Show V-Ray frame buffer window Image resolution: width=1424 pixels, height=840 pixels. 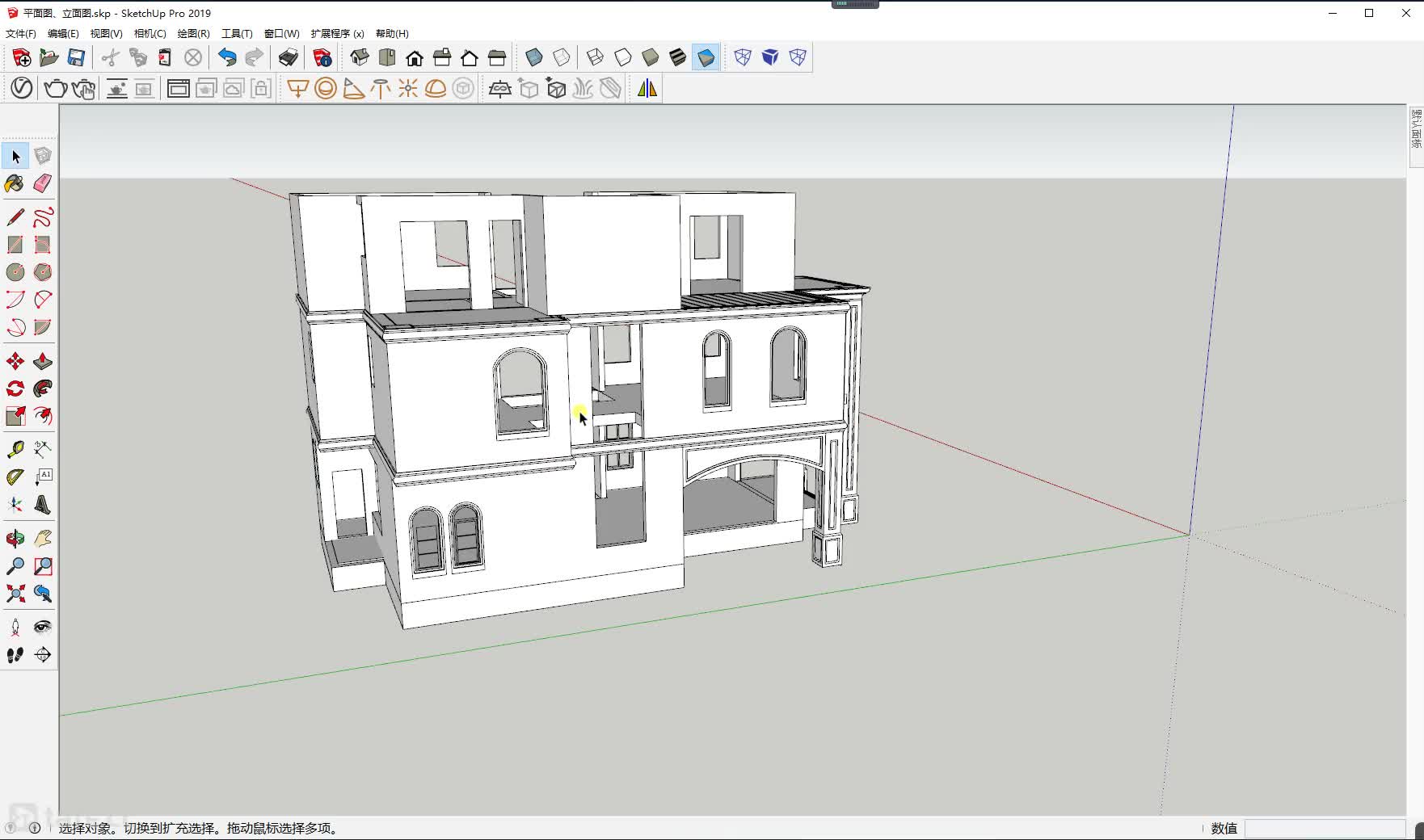(179, 88)
